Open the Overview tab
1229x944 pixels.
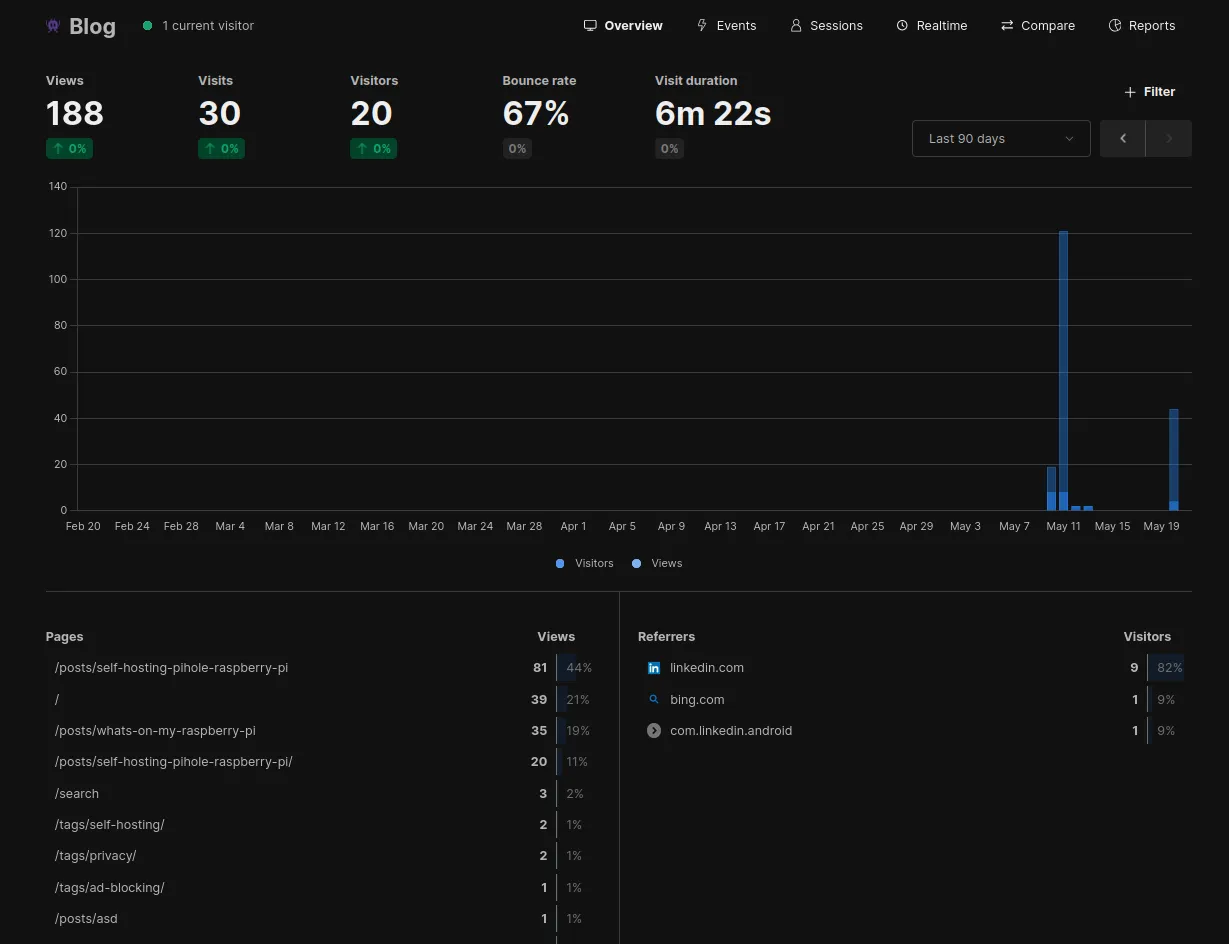pyautogui.click(x=623, y=26)
